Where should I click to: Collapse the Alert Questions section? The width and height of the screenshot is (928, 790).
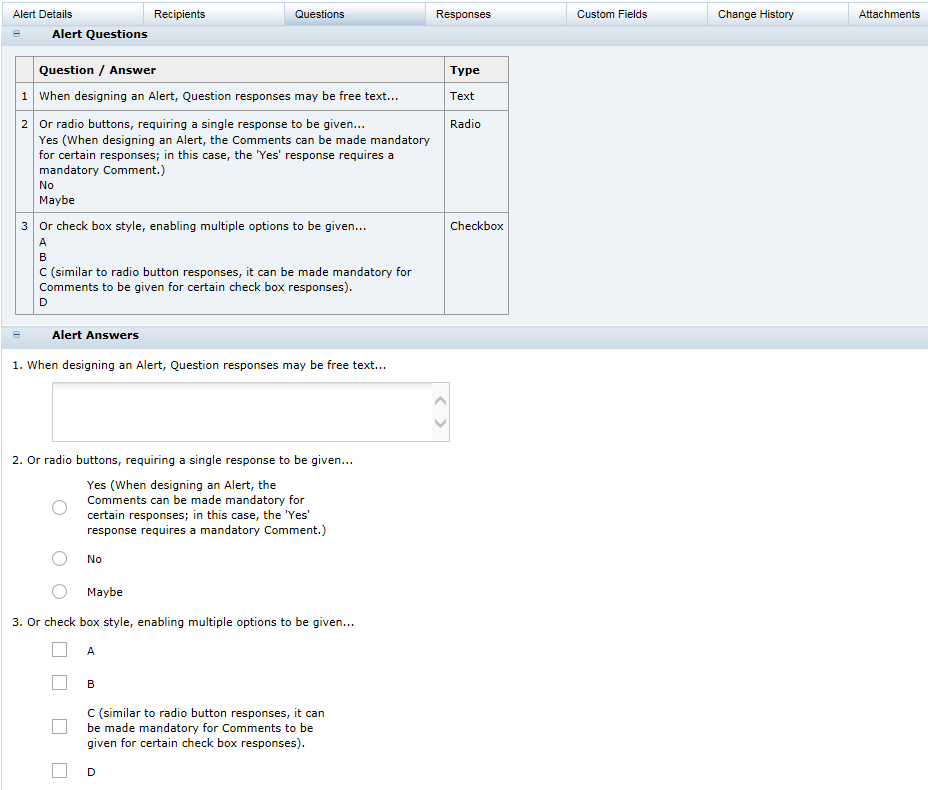[15, 33]
